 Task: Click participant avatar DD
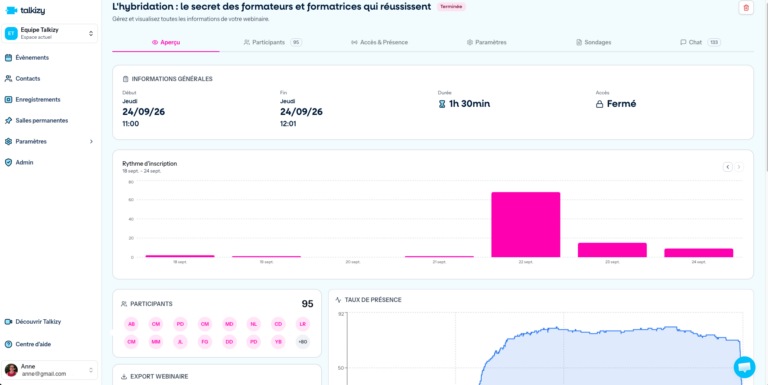click(x=229, y=342)
